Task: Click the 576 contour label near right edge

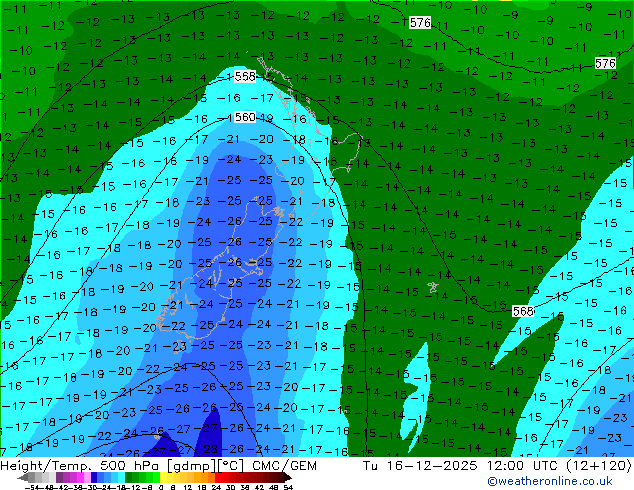Action: click(x=605, y=63)
